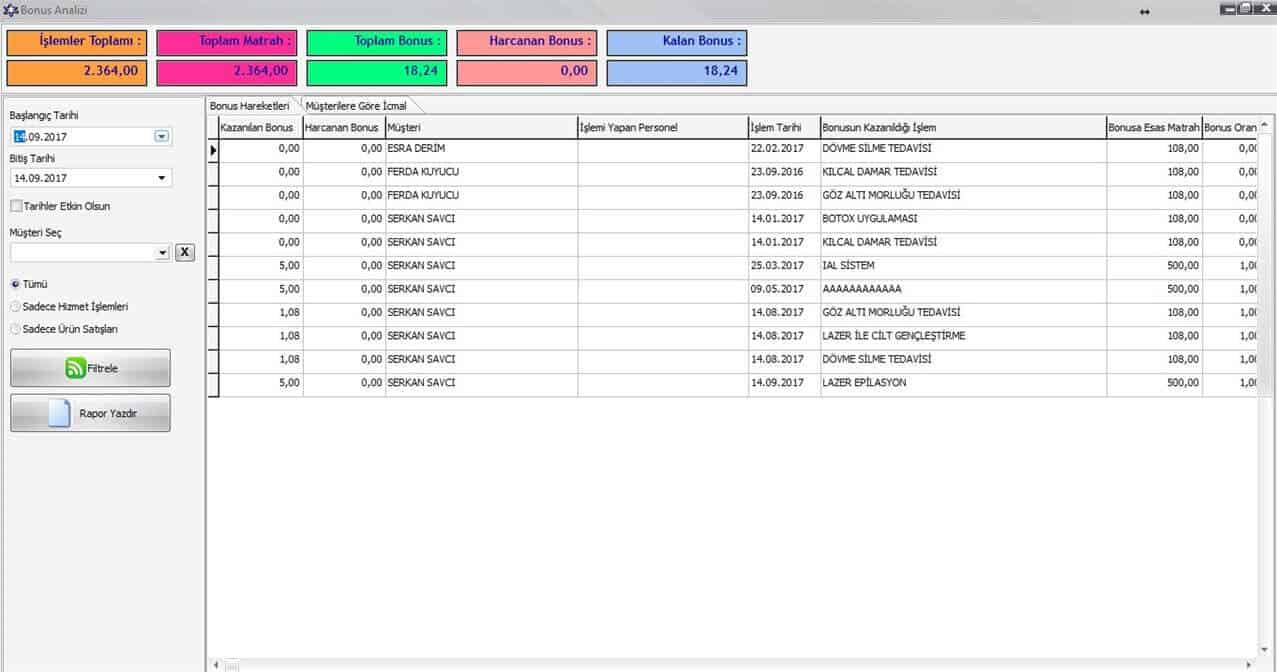Viewport: 1277px width, 672px height.
Task: Click the İşlem Tarihi column header
Action: (776, 128)
